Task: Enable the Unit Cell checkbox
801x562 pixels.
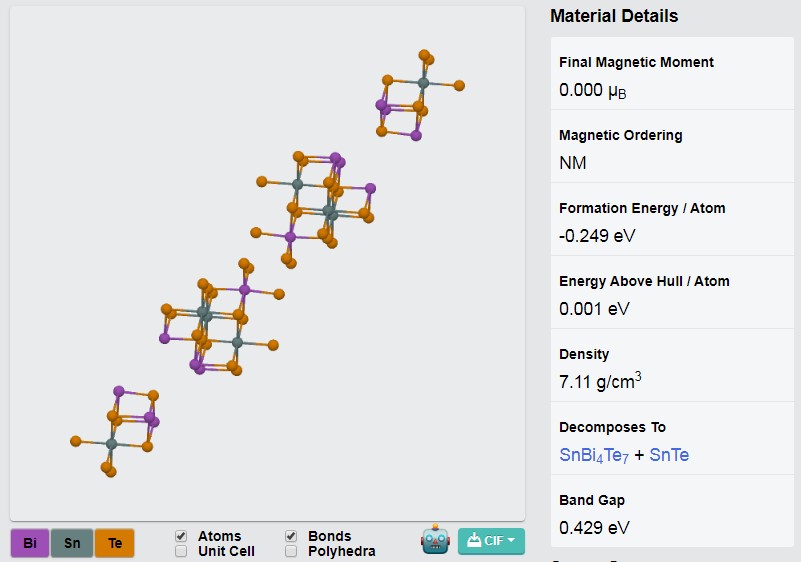Action: (181, 551)
